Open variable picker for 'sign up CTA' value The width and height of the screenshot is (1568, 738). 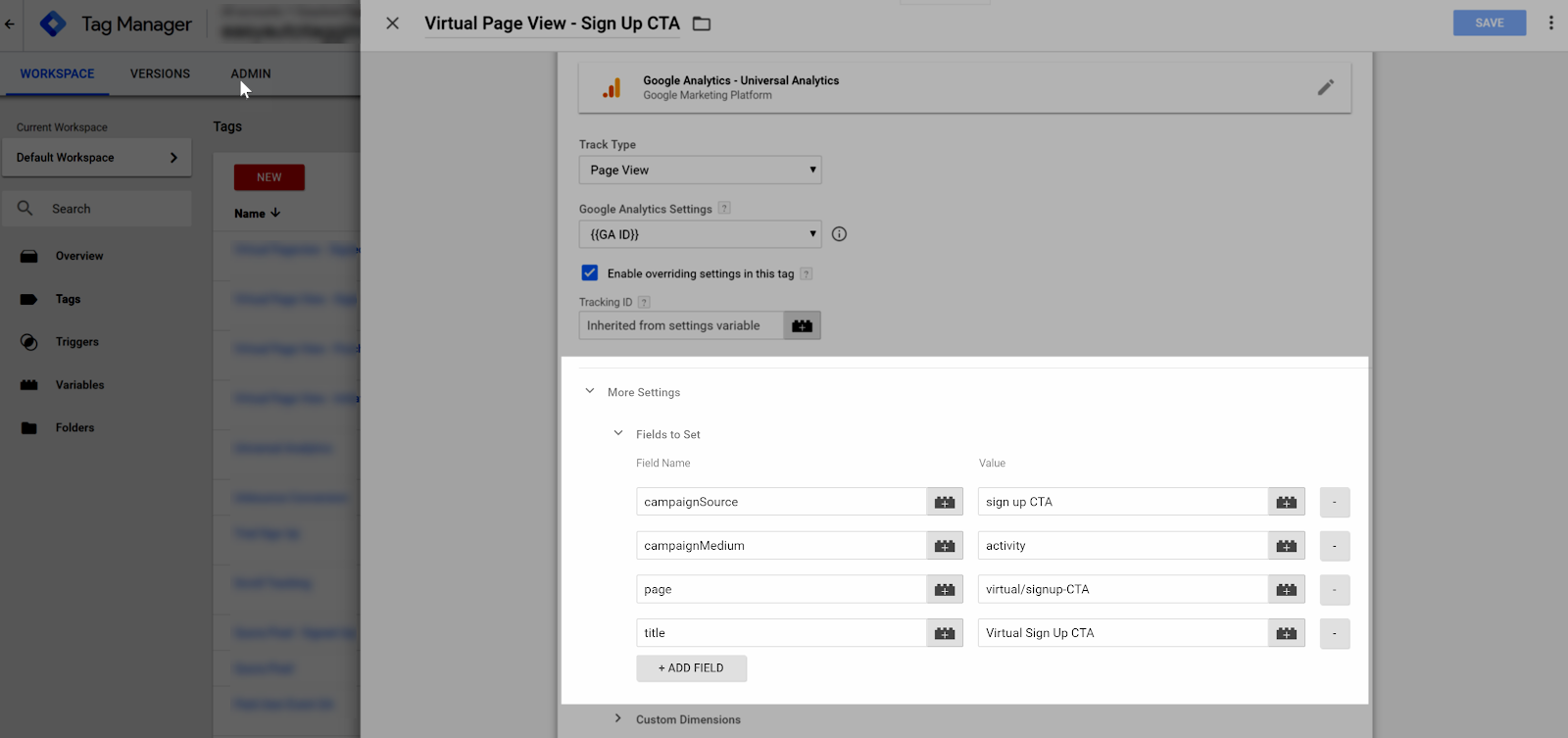(x=1287, y=502)
